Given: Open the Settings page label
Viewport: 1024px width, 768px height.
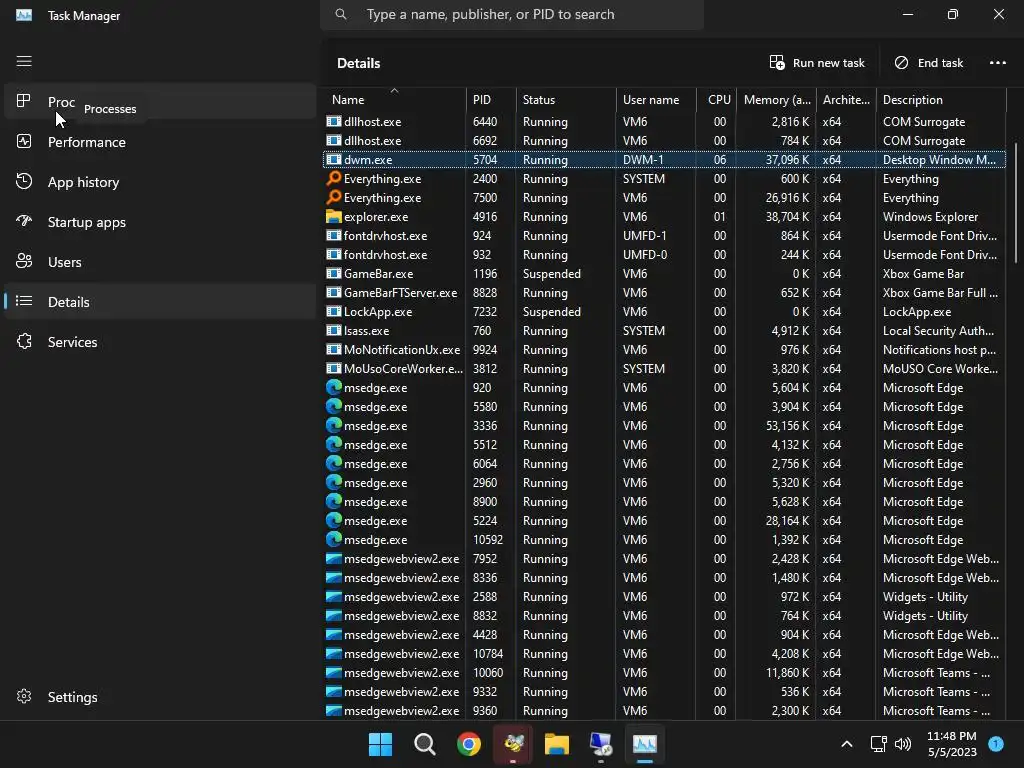Looking at the screenshot, I should 72,697.
